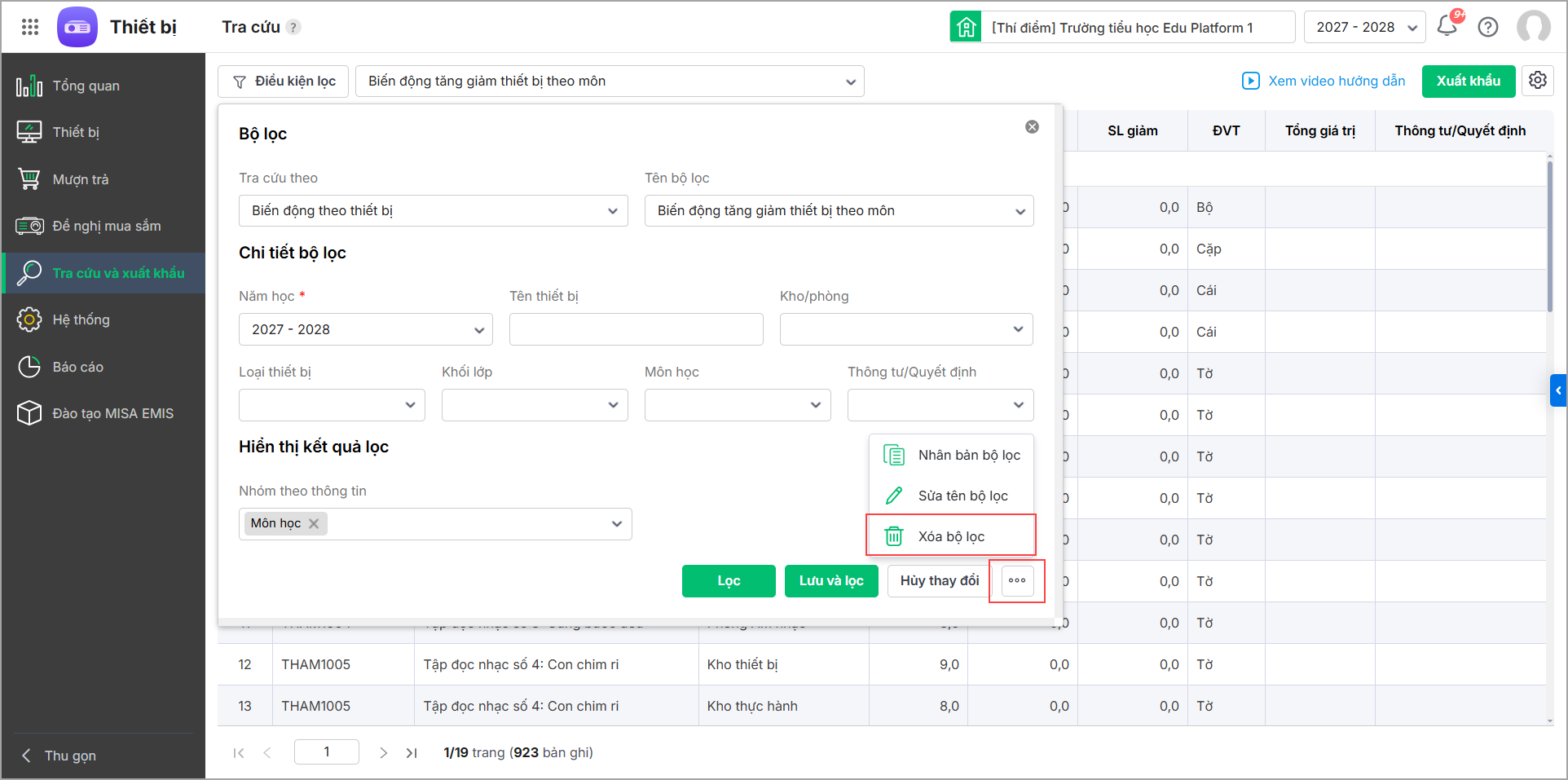Click the help question mark icon
This screenshot has height=780, width=1568.
[x=1488, y=27]
